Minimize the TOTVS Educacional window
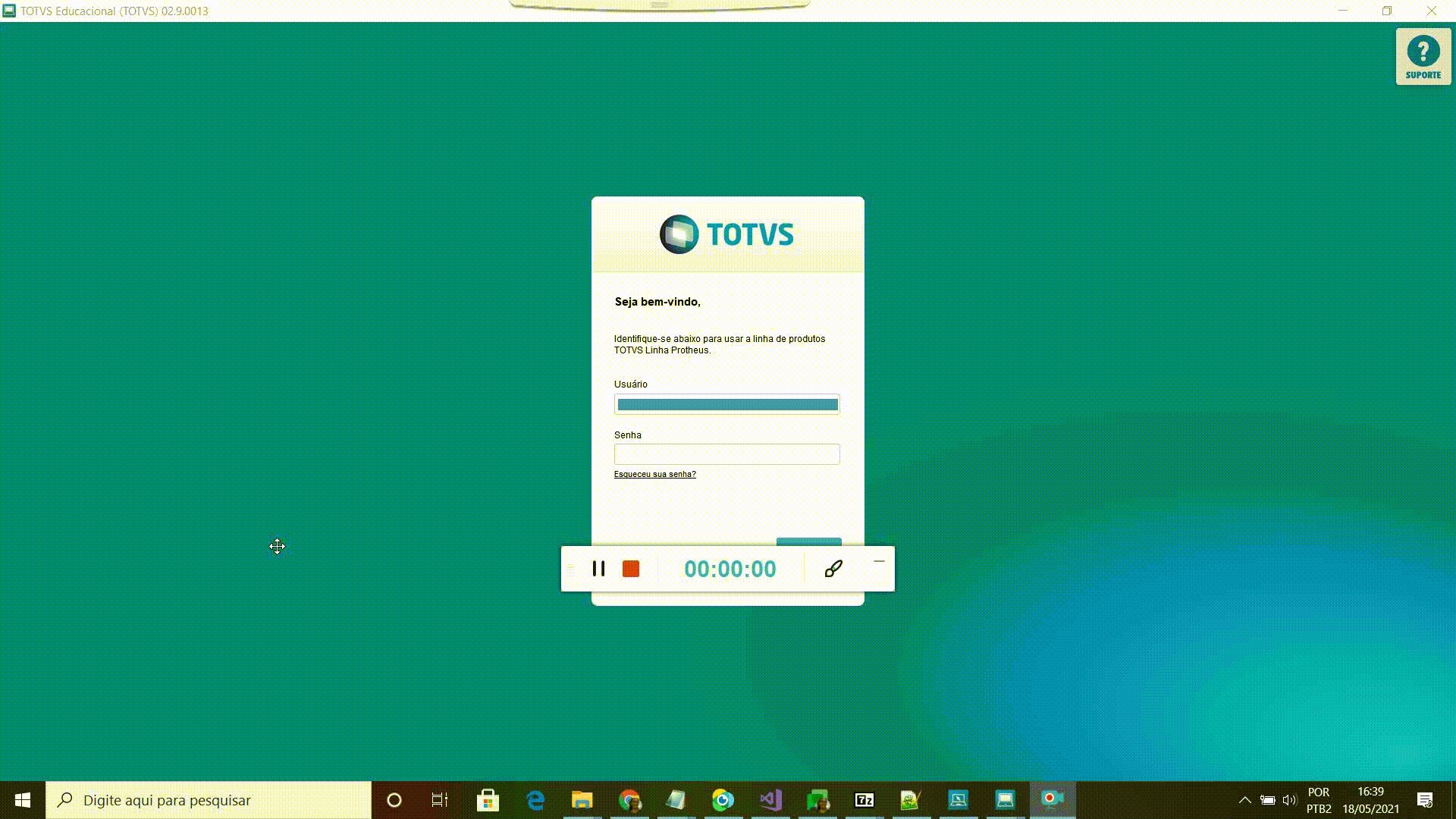The height and width of the screenshot is (819, 1456). tap(1343, 11)
